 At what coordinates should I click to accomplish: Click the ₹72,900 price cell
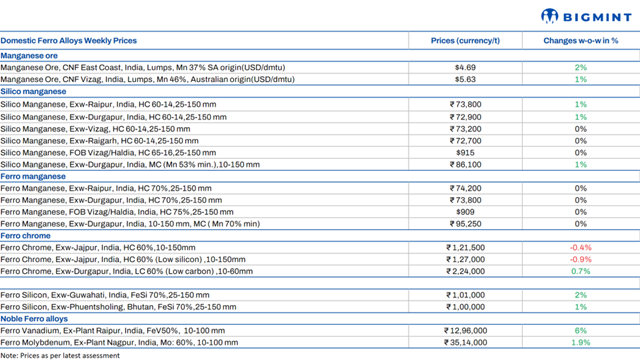(x=465, y=117)
